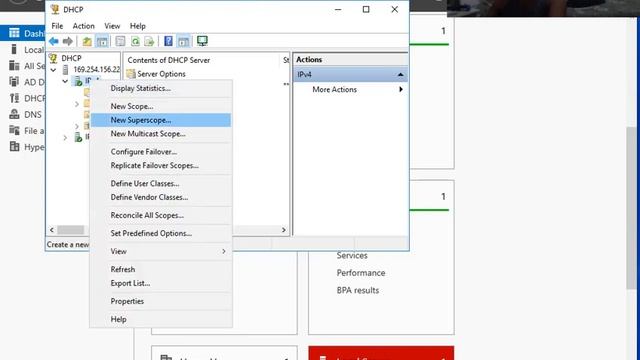
Task: Expand the second IP node's chevron
Action: coord(65,138)
